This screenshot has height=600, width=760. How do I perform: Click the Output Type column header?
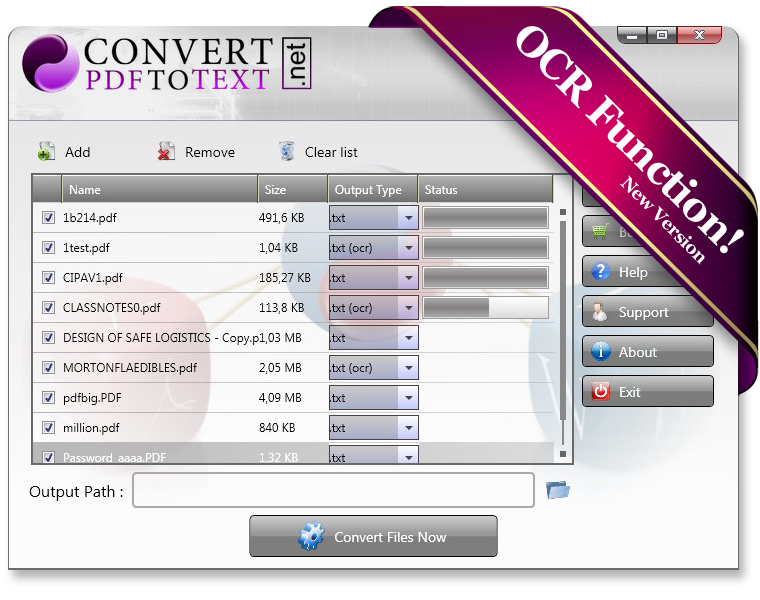tap(373, 189)
